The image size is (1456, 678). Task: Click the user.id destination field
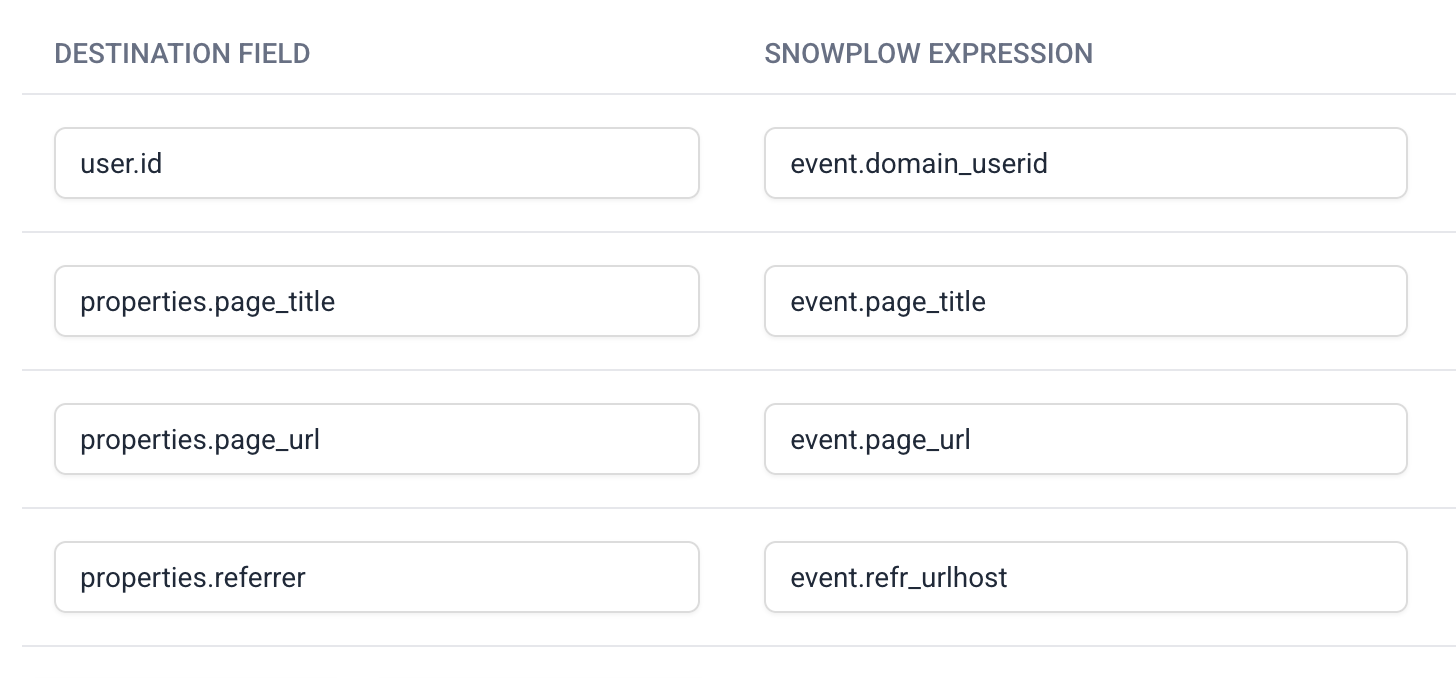pyautogui.click(x=376, y=163)
